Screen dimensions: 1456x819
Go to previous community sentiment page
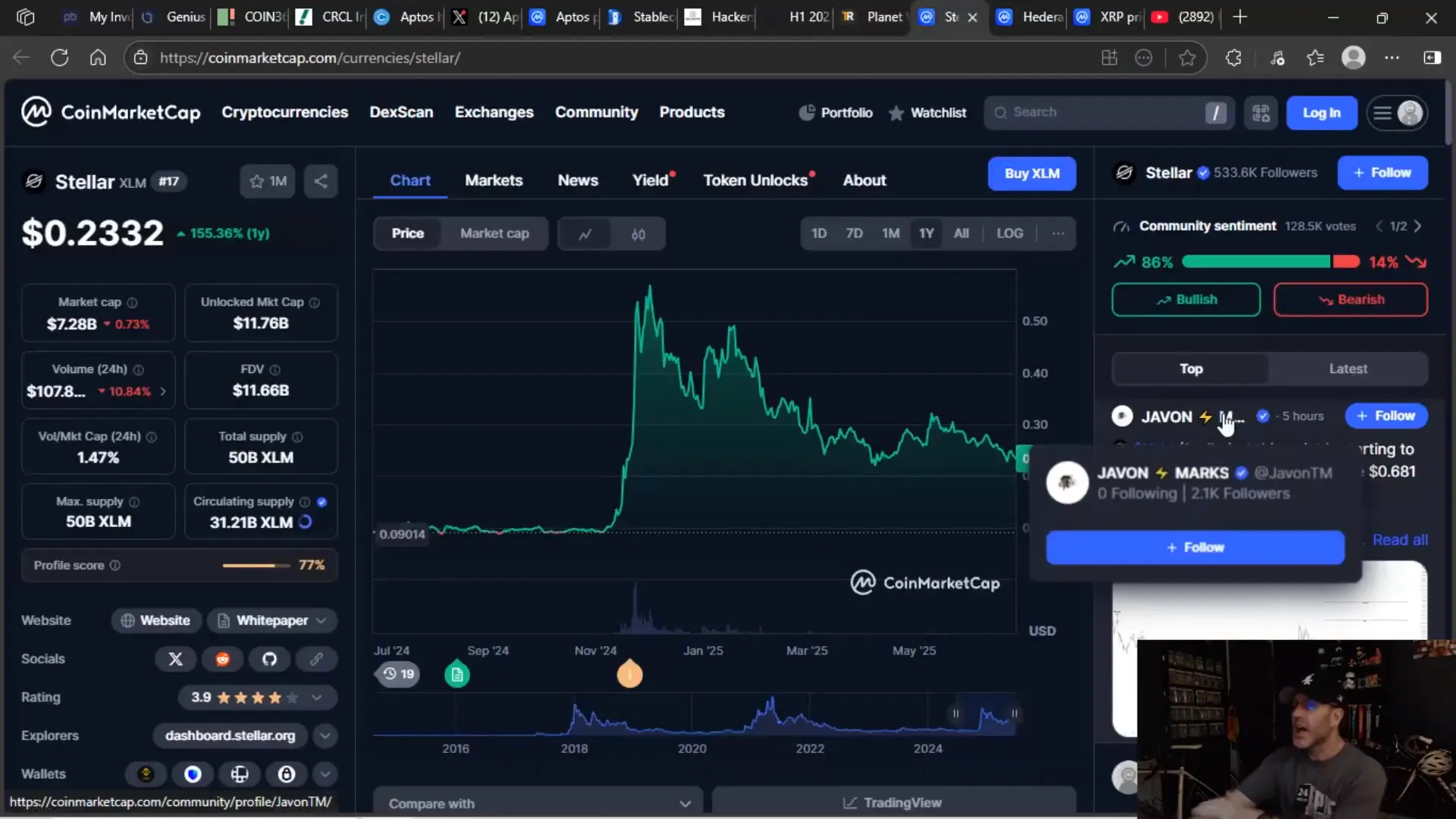1379,226
